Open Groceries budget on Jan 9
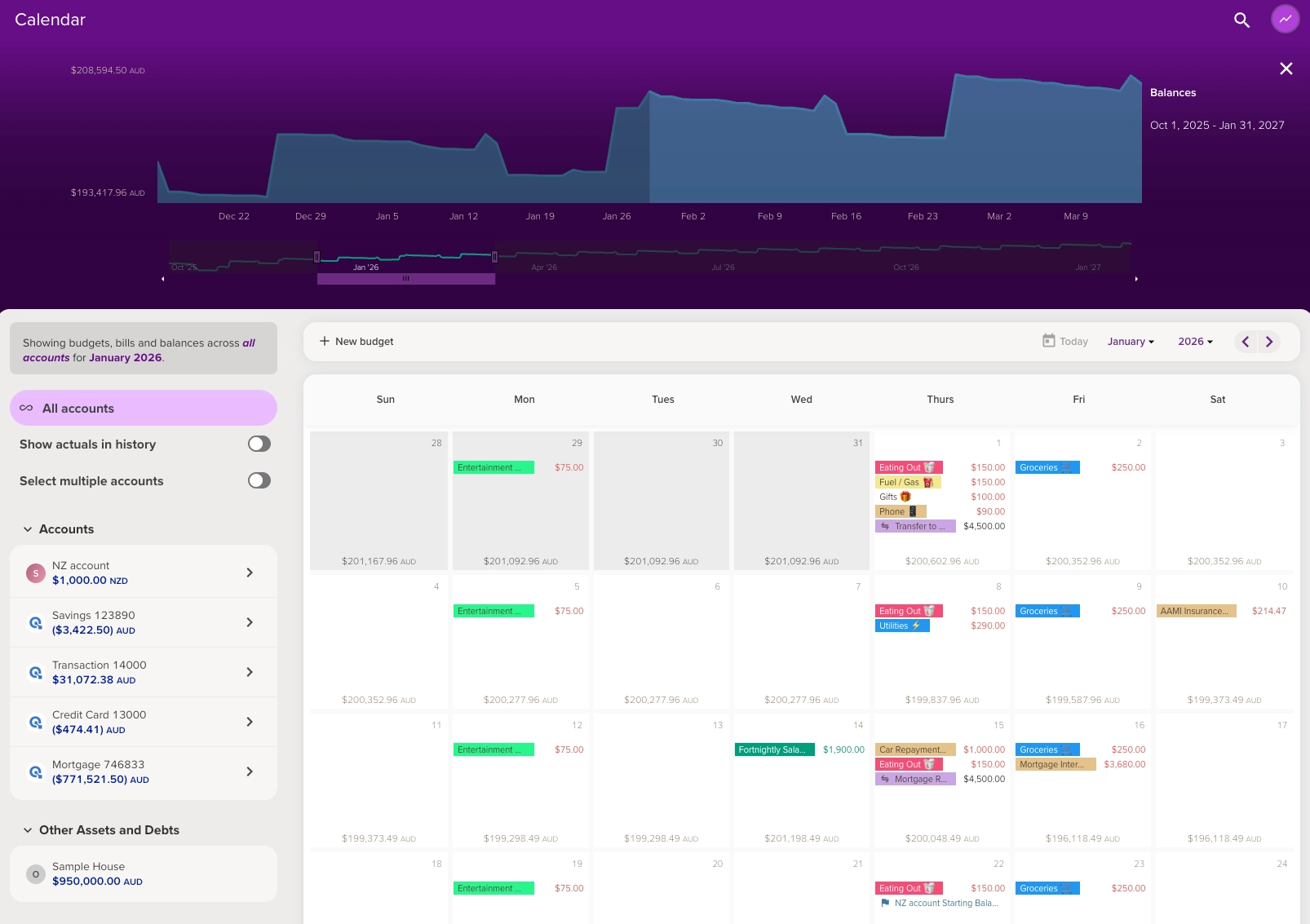The height and width of the screenshot is (924, 1310). pos(1047,611)
